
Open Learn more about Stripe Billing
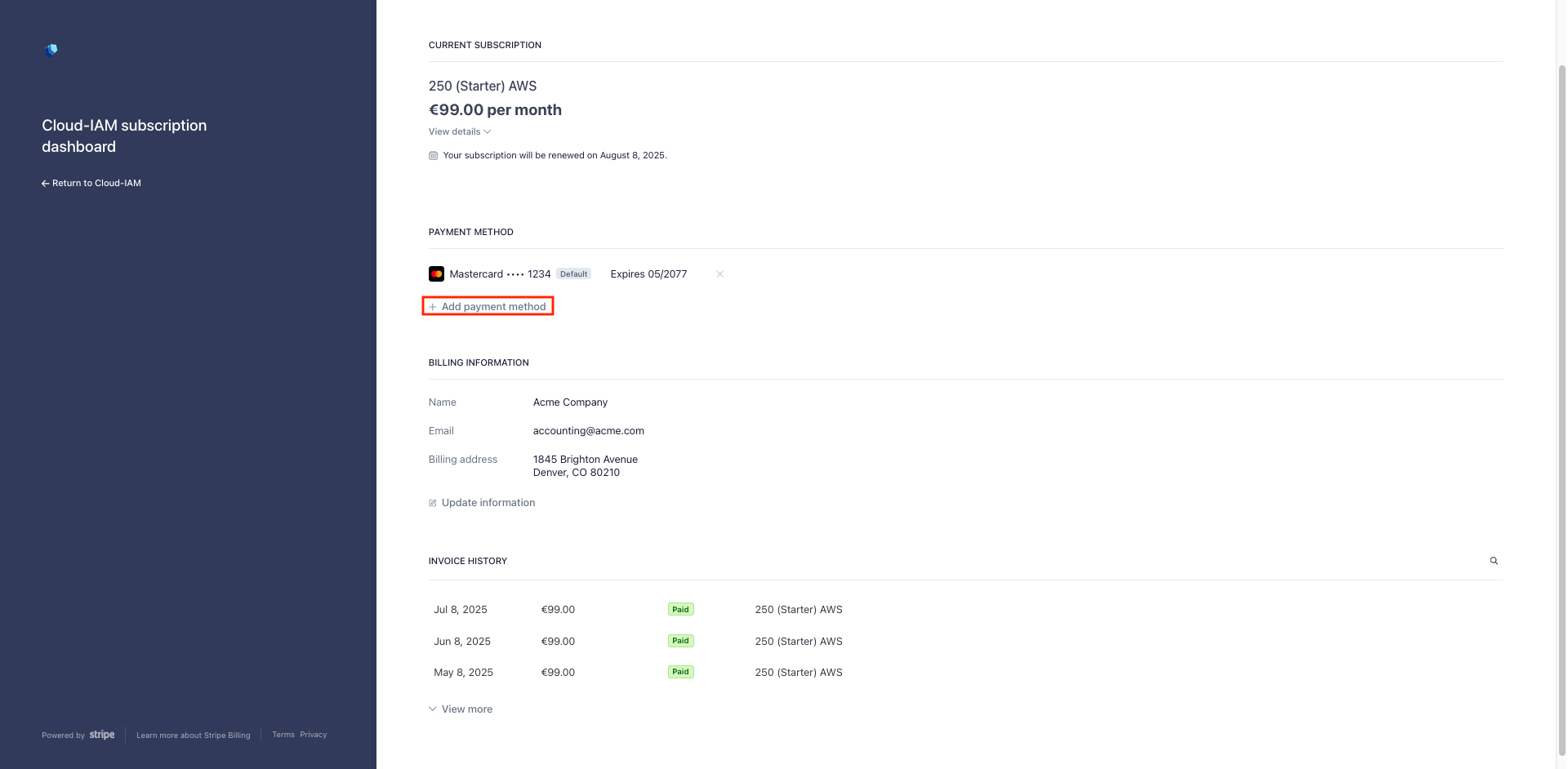(194, 735)
